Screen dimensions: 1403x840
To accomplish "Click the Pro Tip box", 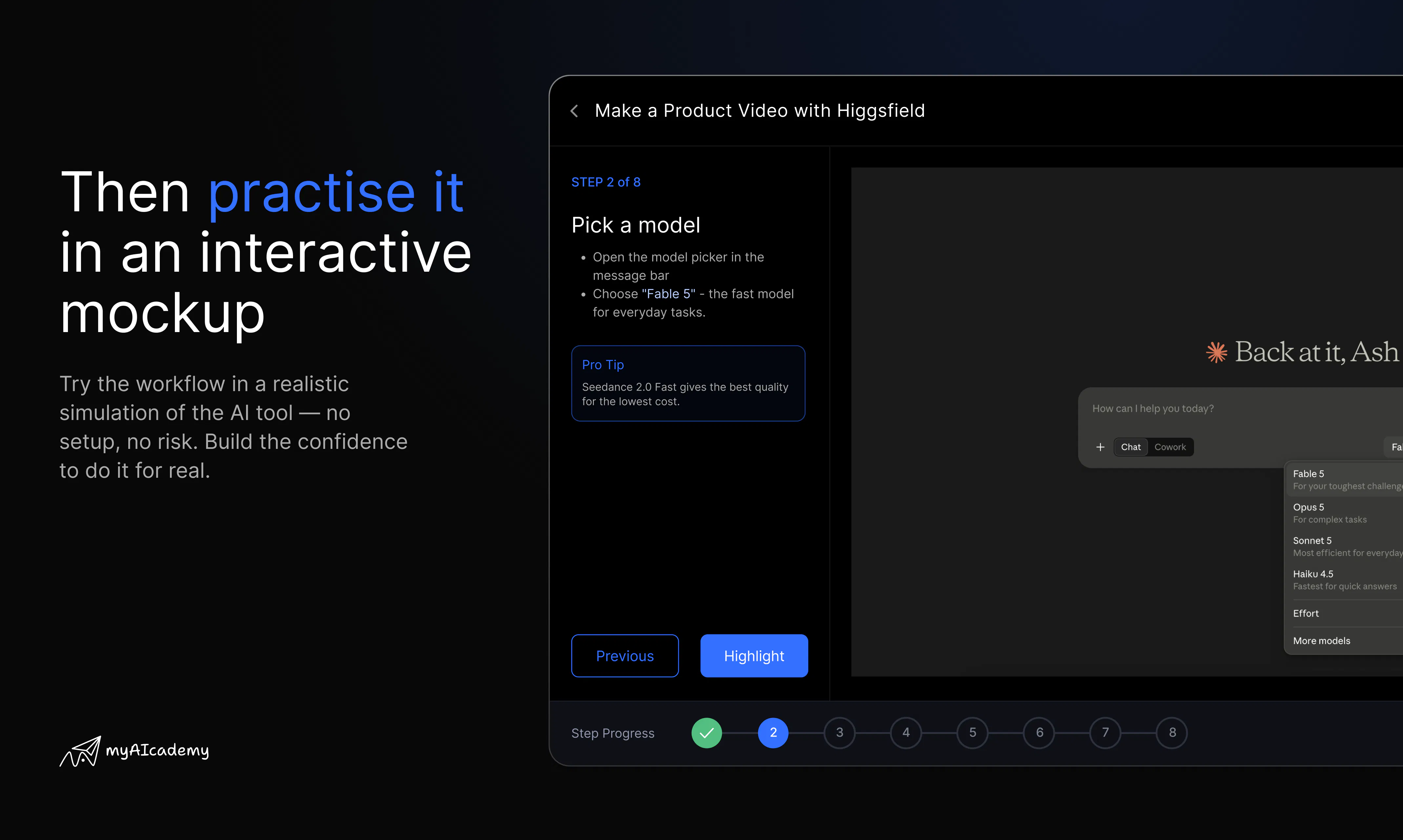I will (x=688, y=383).
